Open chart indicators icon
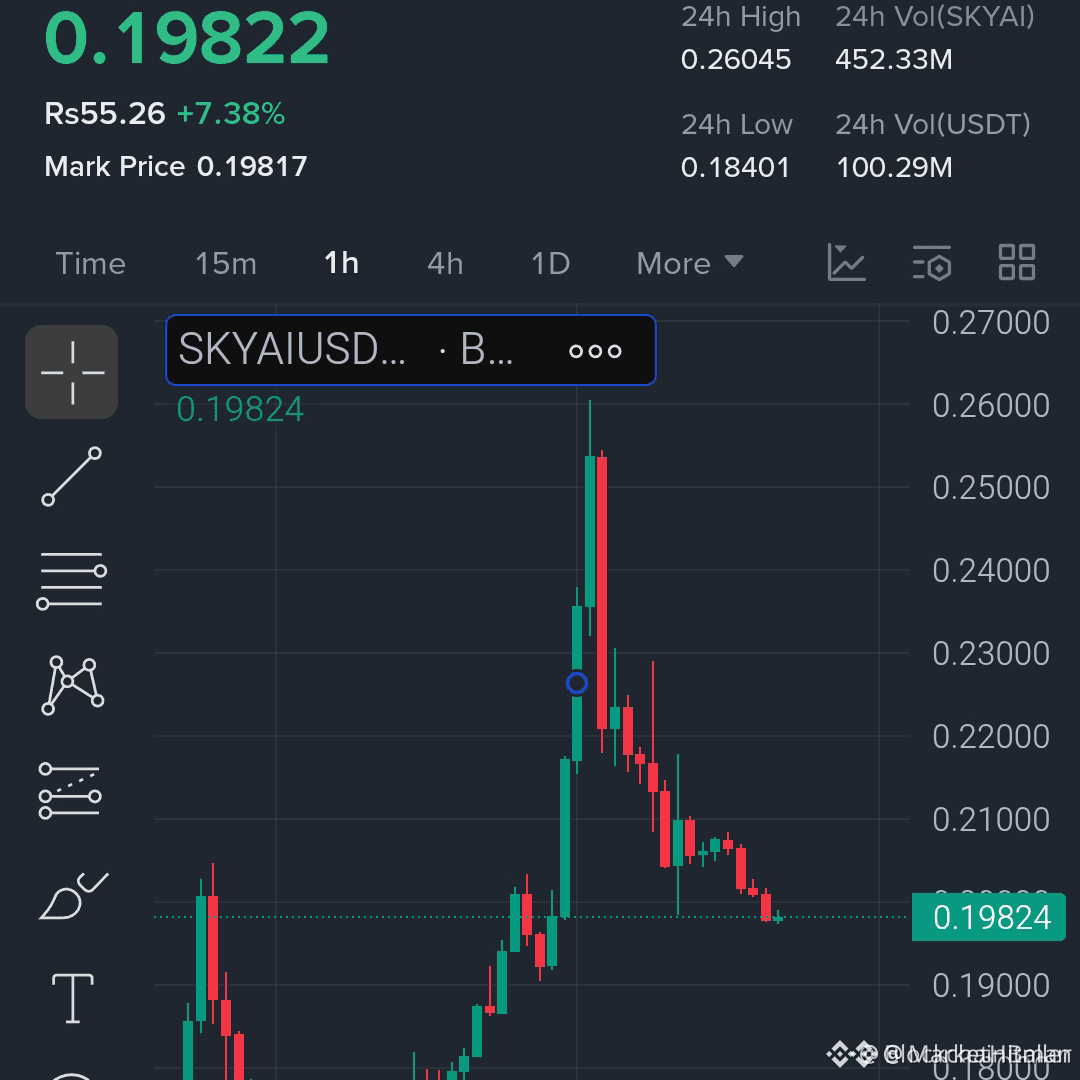Screen dimensions: 1080x1080 click(846, 262)
